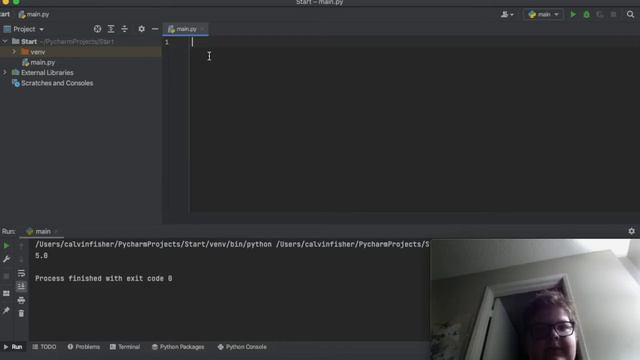Close the main.py editor tab
640x360 pixels.
[x=202, y=29]
